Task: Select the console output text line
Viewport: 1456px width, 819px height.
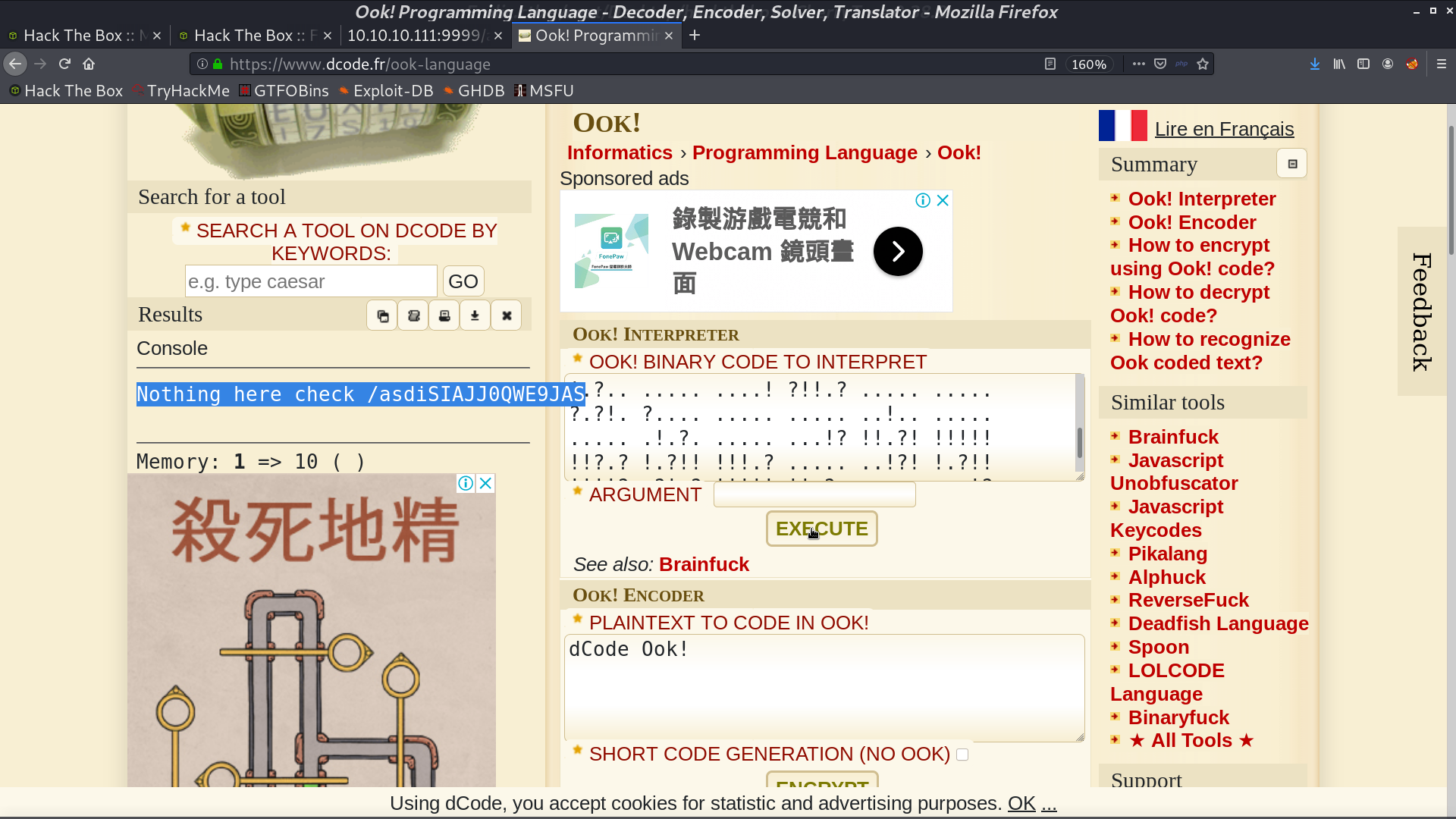Action: coord(361,394)
